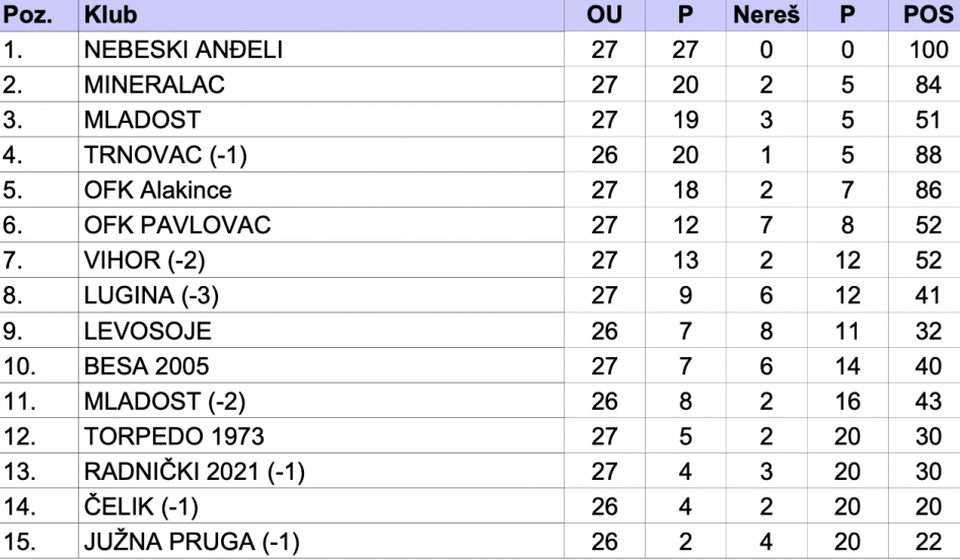Click the NEBESKI ANĐELI club cell
This screenshot has width=960, height=560.
(x=321, y=50)
